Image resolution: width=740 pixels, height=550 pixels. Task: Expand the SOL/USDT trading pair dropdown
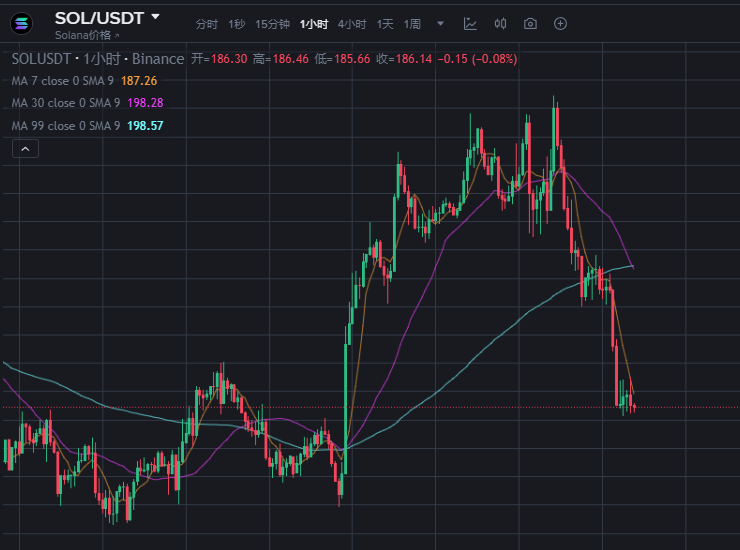(155, 17)
